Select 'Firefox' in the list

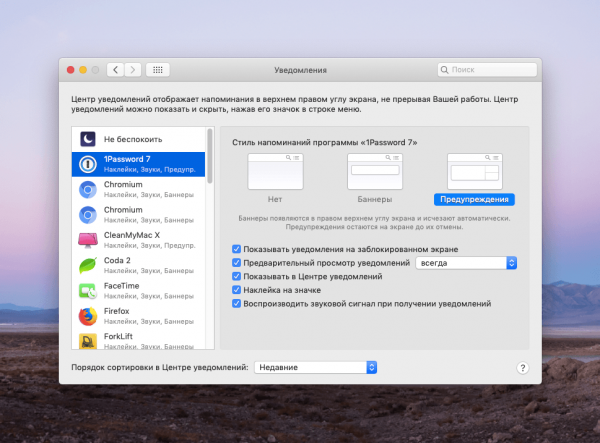tap(138, 316)
